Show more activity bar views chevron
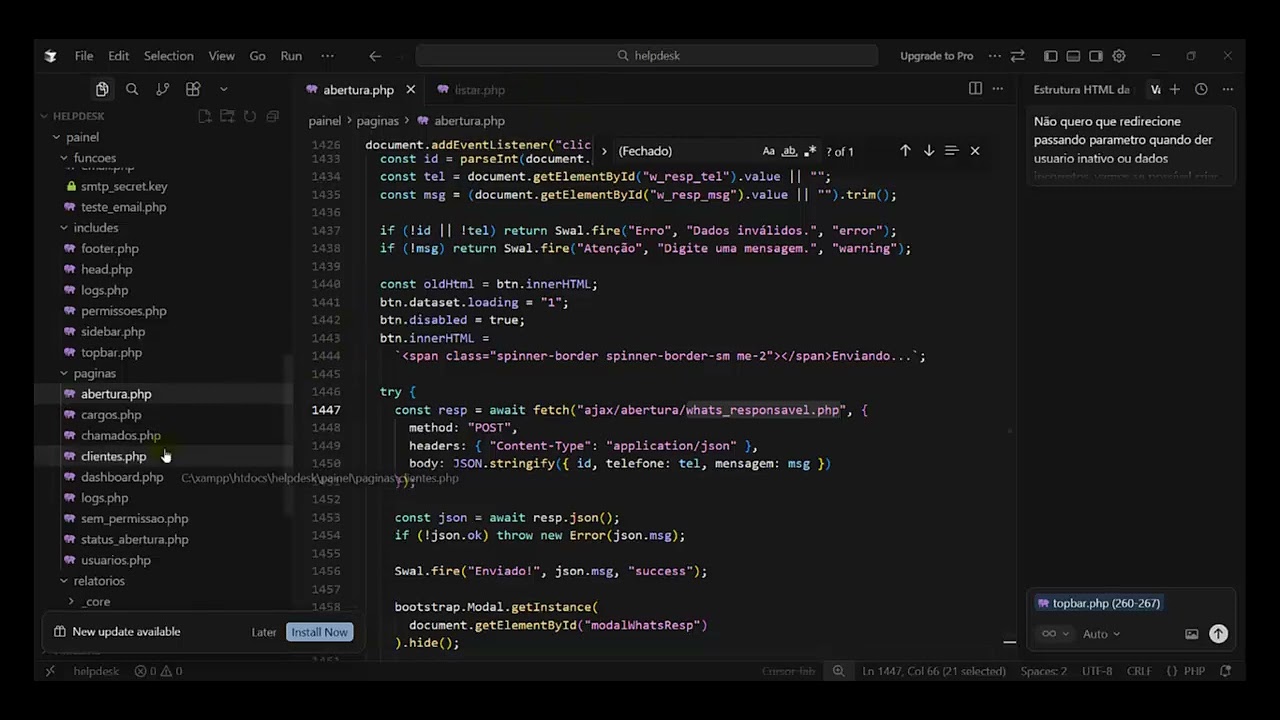Viewport: 1280px width, 720px height. point(223,90)
